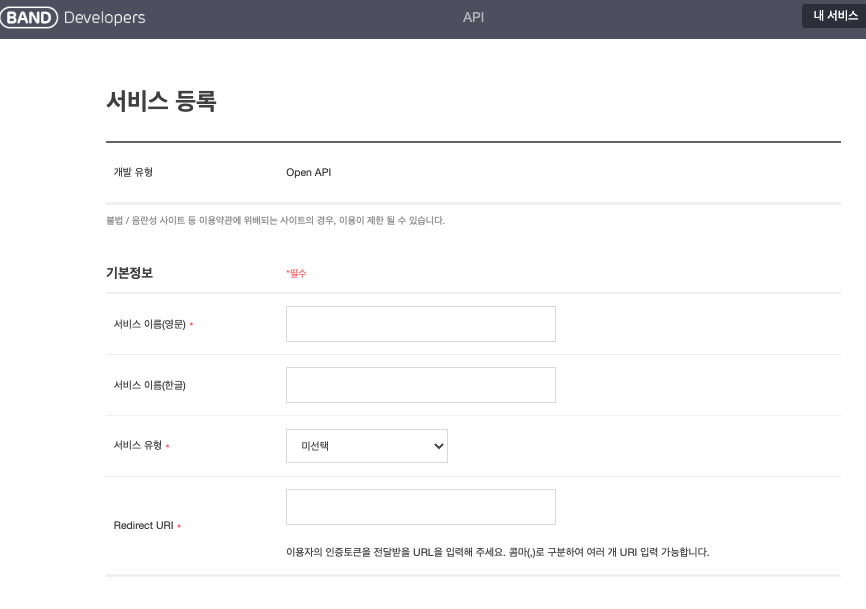Click the Redirect URI help text about 인증토큰
The width and height of the screenshot is (866, 609).
[498, 552]
